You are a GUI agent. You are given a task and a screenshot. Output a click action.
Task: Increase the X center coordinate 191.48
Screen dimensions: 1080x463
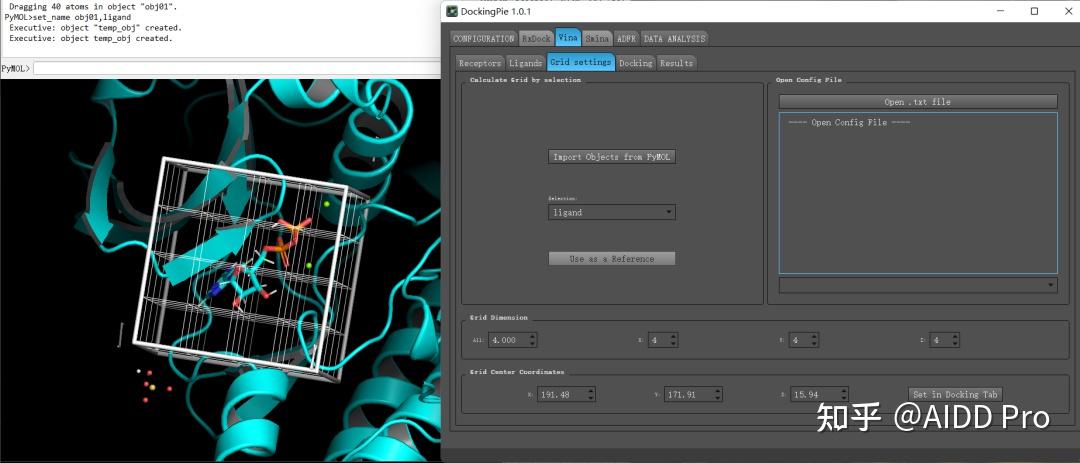point(592,391)
